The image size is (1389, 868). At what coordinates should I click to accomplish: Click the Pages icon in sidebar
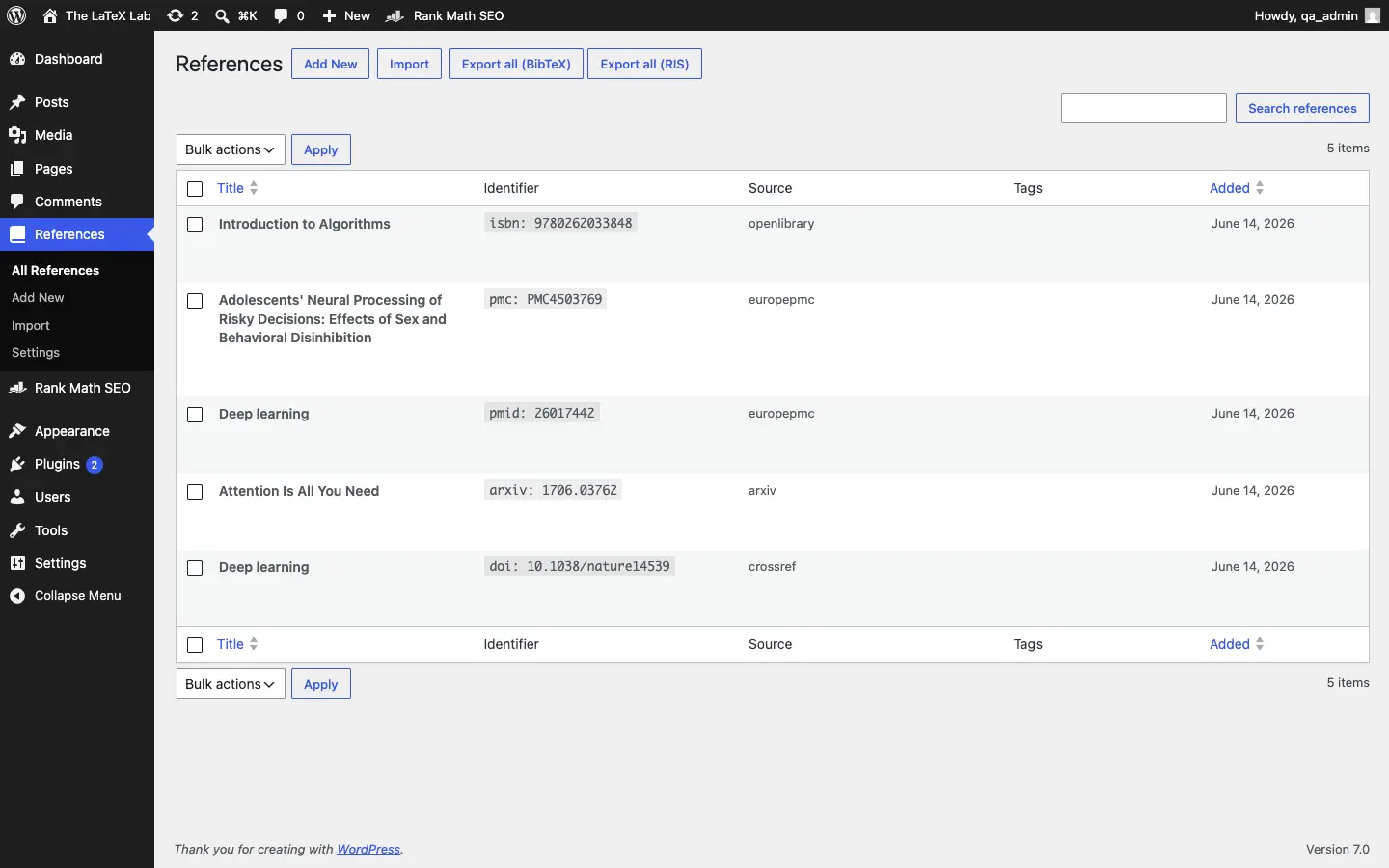(x=17, y=169)
